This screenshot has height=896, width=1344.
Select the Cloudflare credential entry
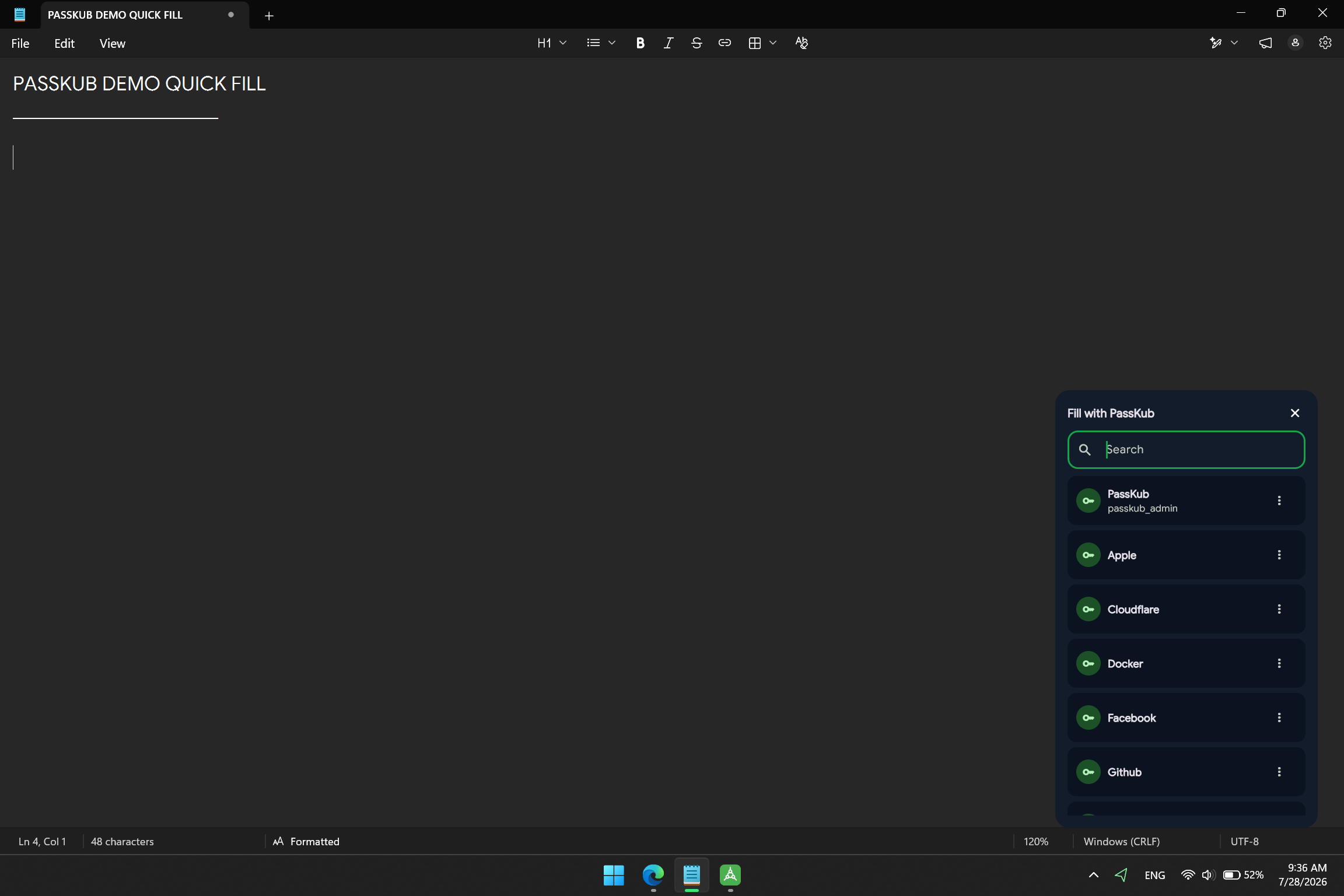(1186, 610)
